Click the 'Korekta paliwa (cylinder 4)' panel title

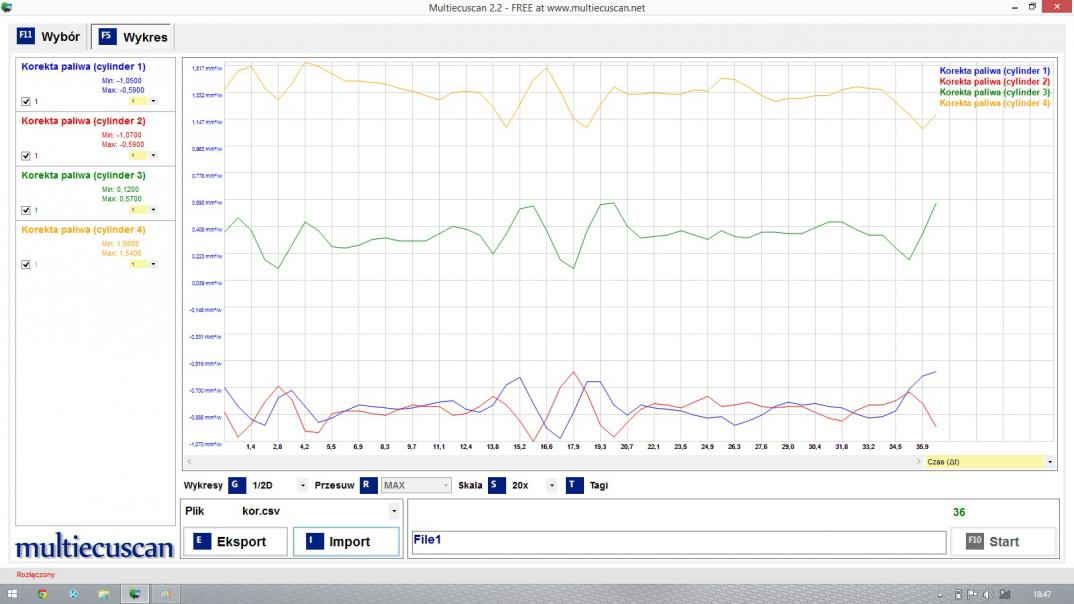coord(84,229)
